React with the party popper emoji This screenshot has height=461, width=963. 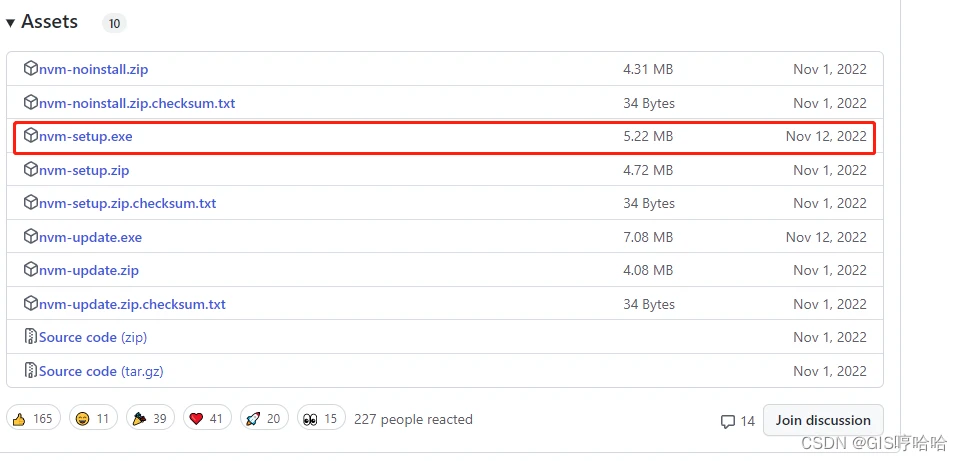click(x=150, y=419)
